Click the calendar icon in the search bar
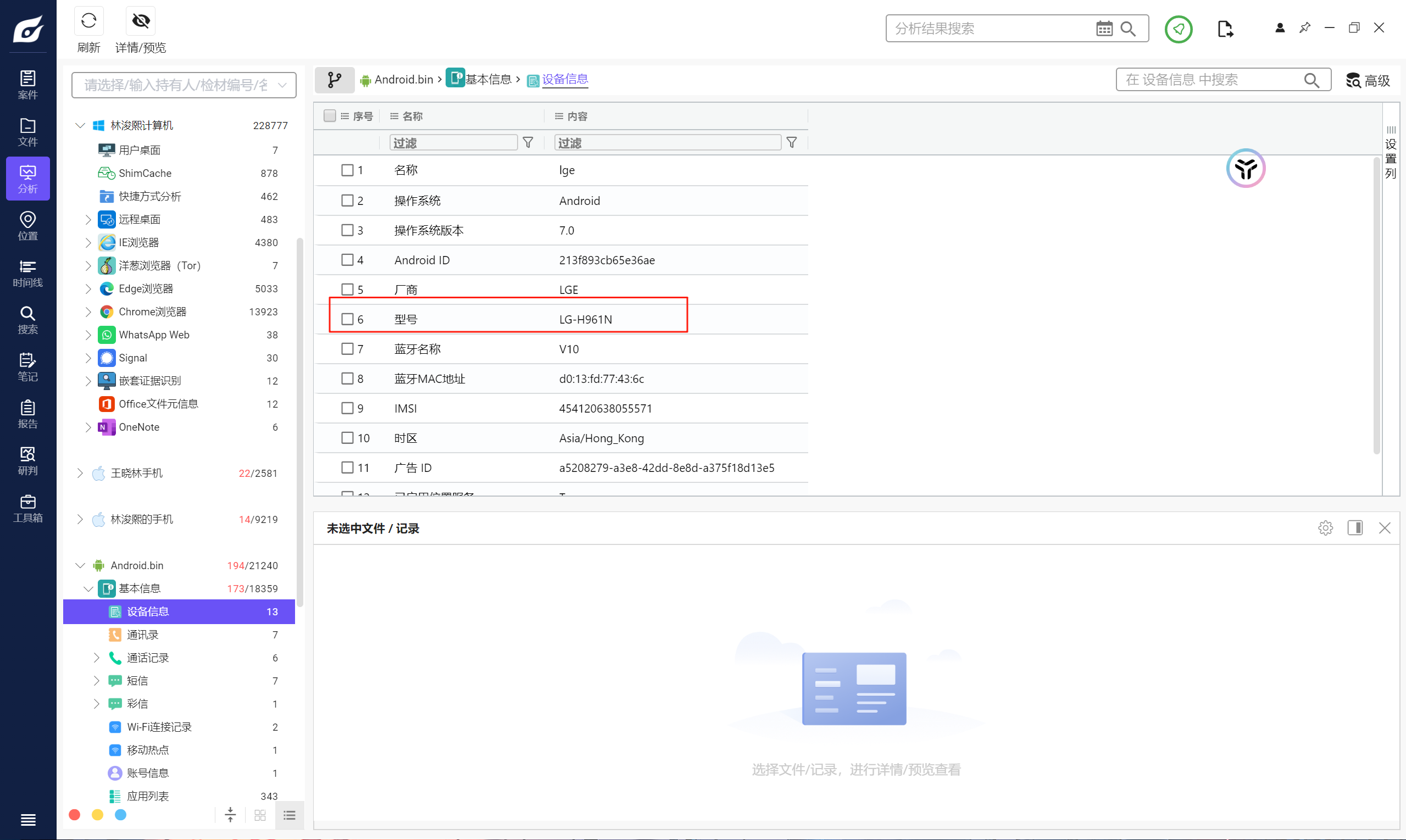 pyautogui.click(x=1104, y=29)
